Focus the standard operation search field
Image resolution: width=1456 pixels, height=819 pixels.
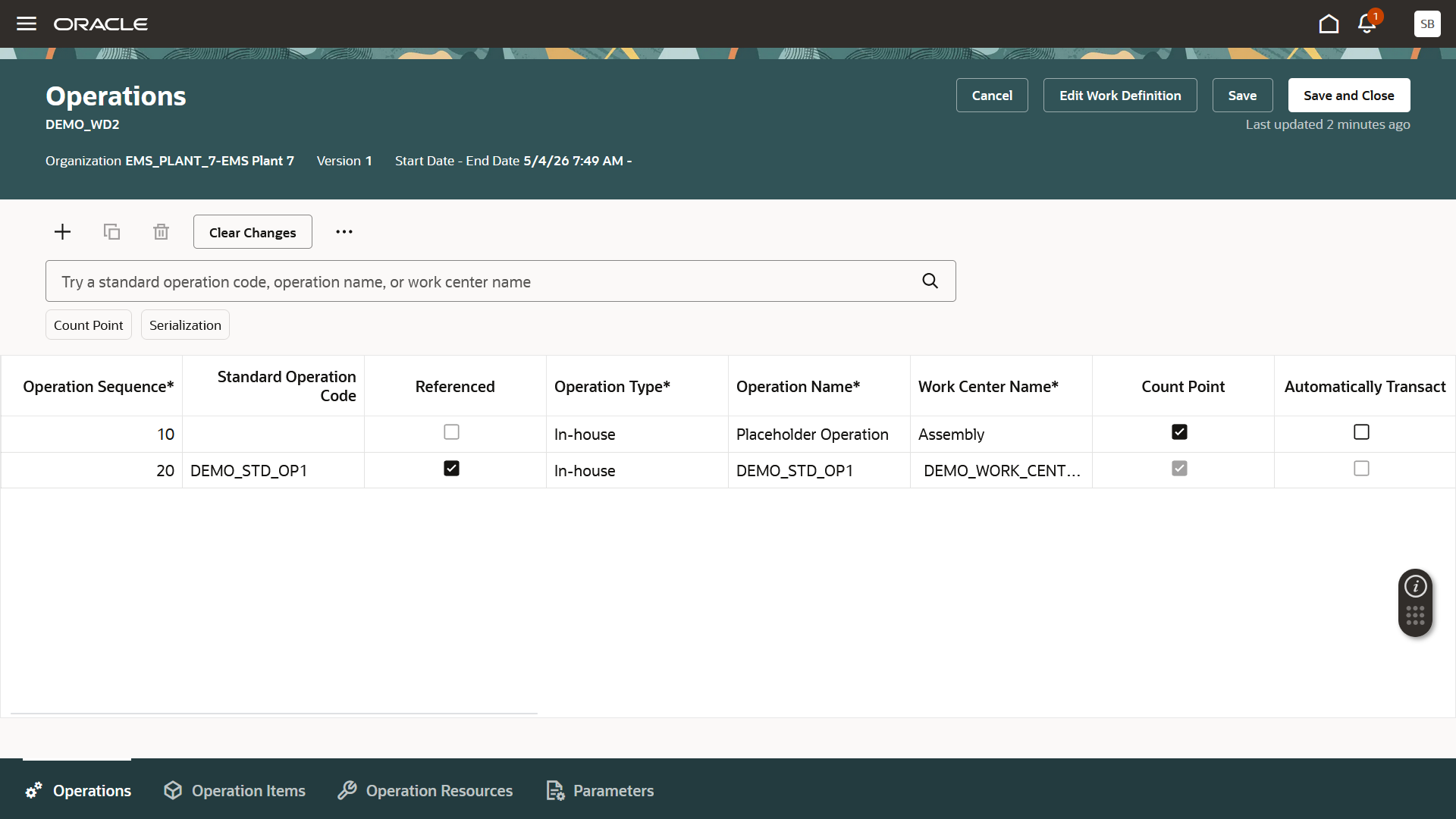tap(485, 281)
